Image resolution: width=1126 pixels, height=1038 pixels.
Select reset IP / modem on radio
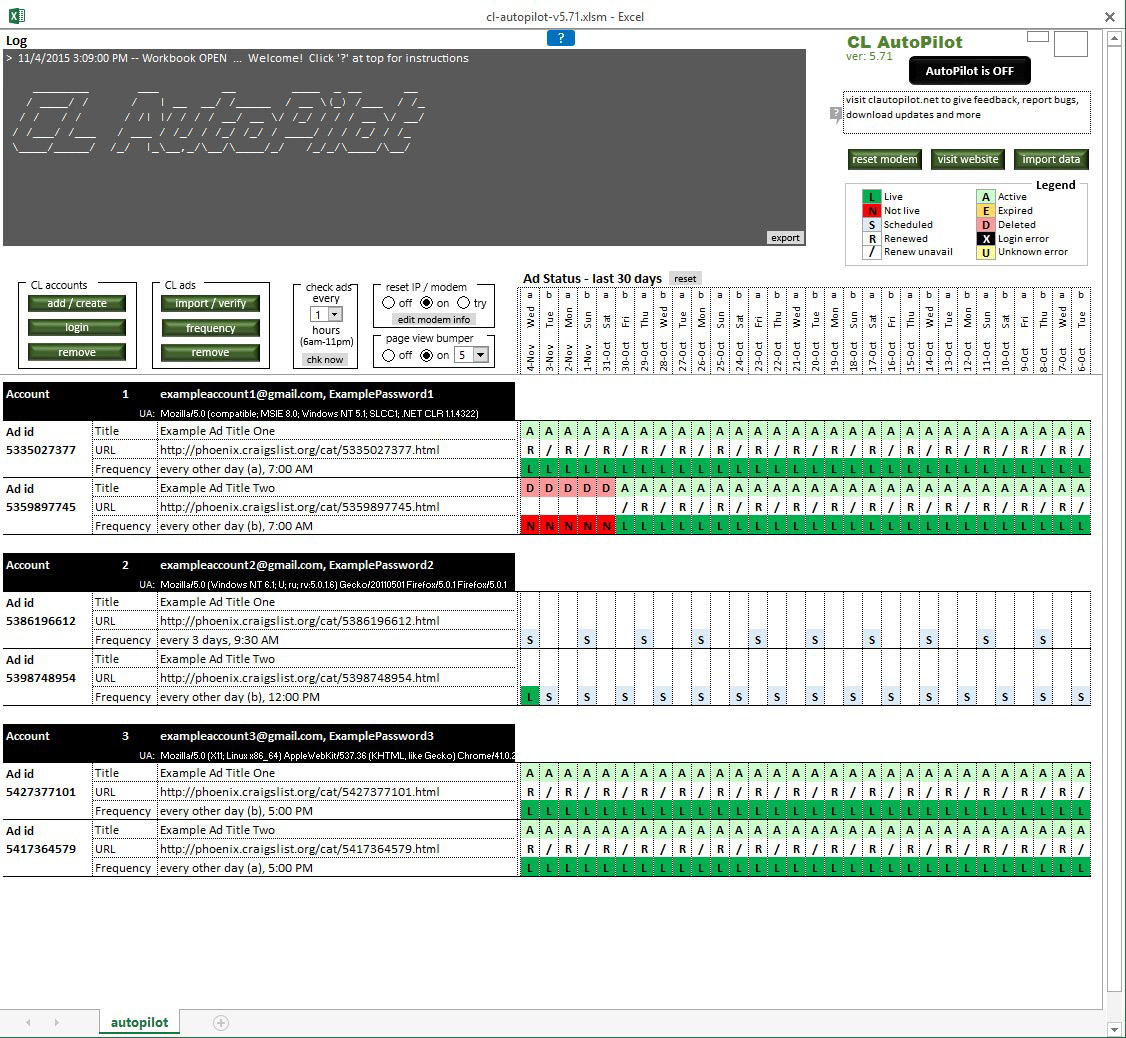click(427, 302)
